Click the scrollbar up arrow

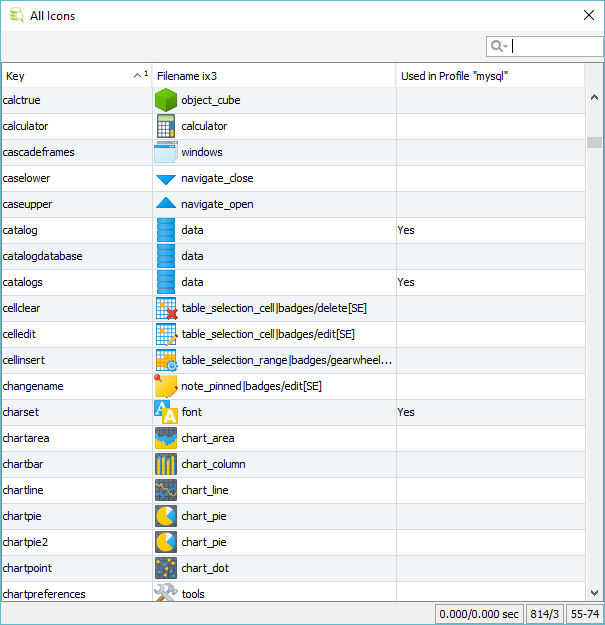(594, 98)
